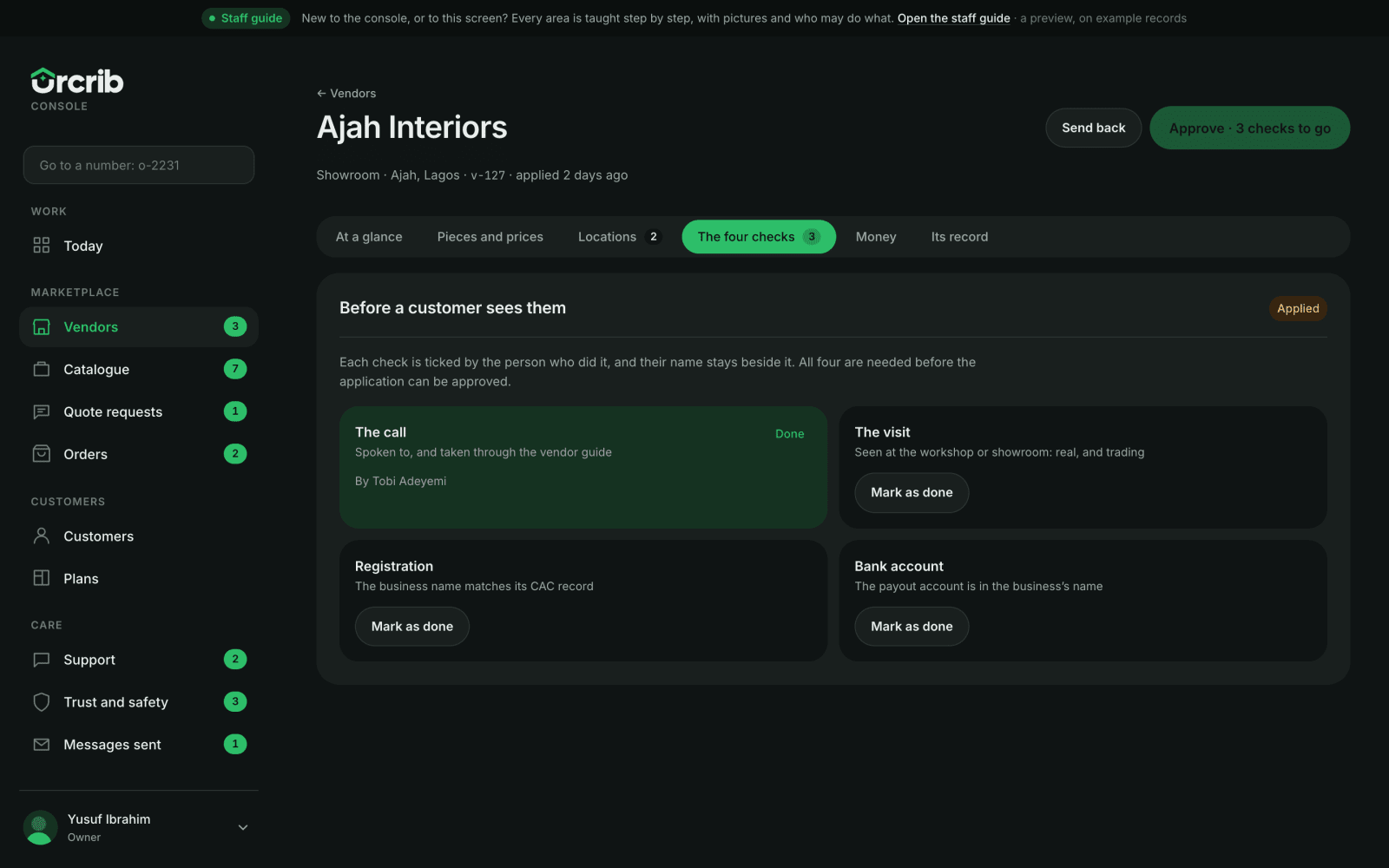Viewport: 1389px width, 868px height.
Task: Mark the Bank account check as done
Action: 912,627
